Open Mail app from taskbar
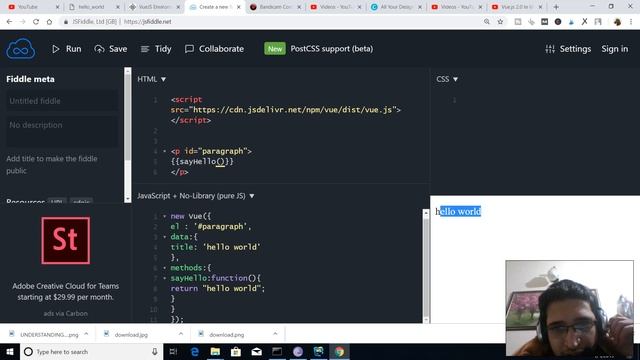 [256, 351]
